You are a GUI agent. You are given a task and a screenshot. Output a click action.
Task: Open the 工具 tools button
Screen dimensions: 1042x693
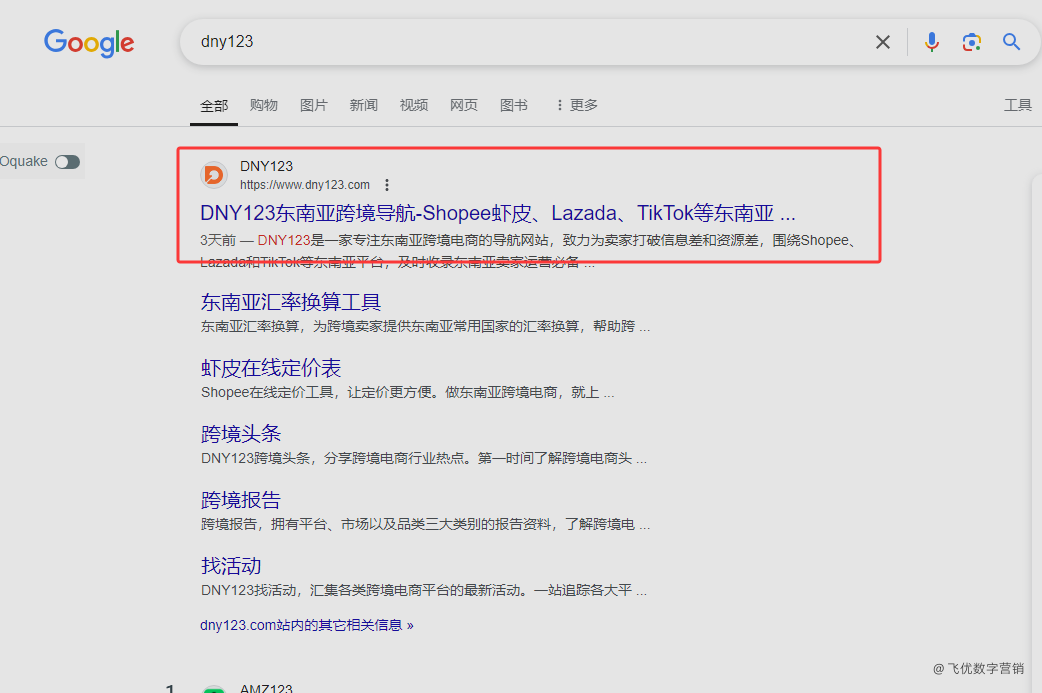1017,105
